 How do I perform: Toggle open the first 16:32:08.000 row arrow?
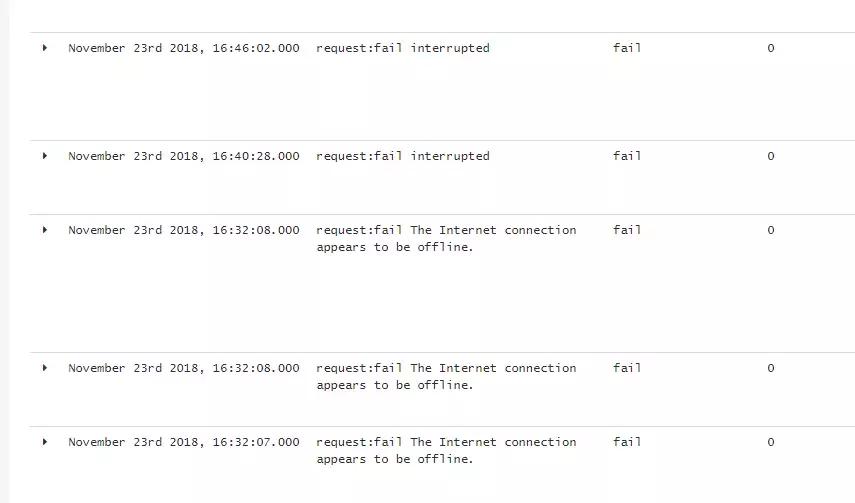(45, 230)
